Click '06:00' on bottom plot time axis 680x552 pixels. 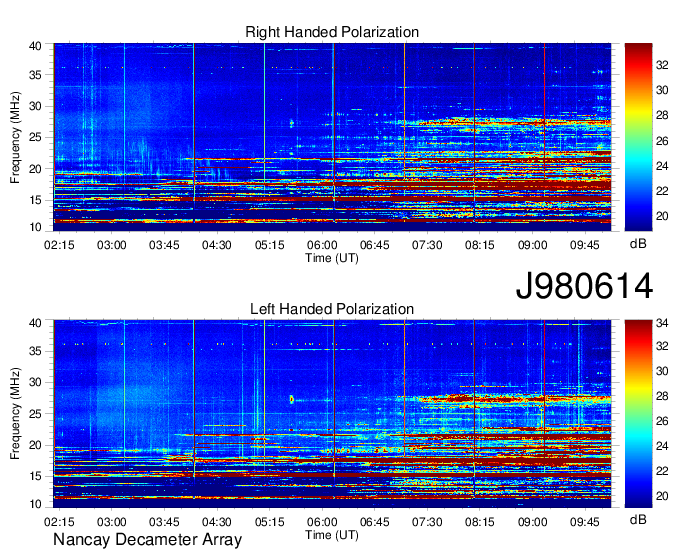click(x=322, y=522)
